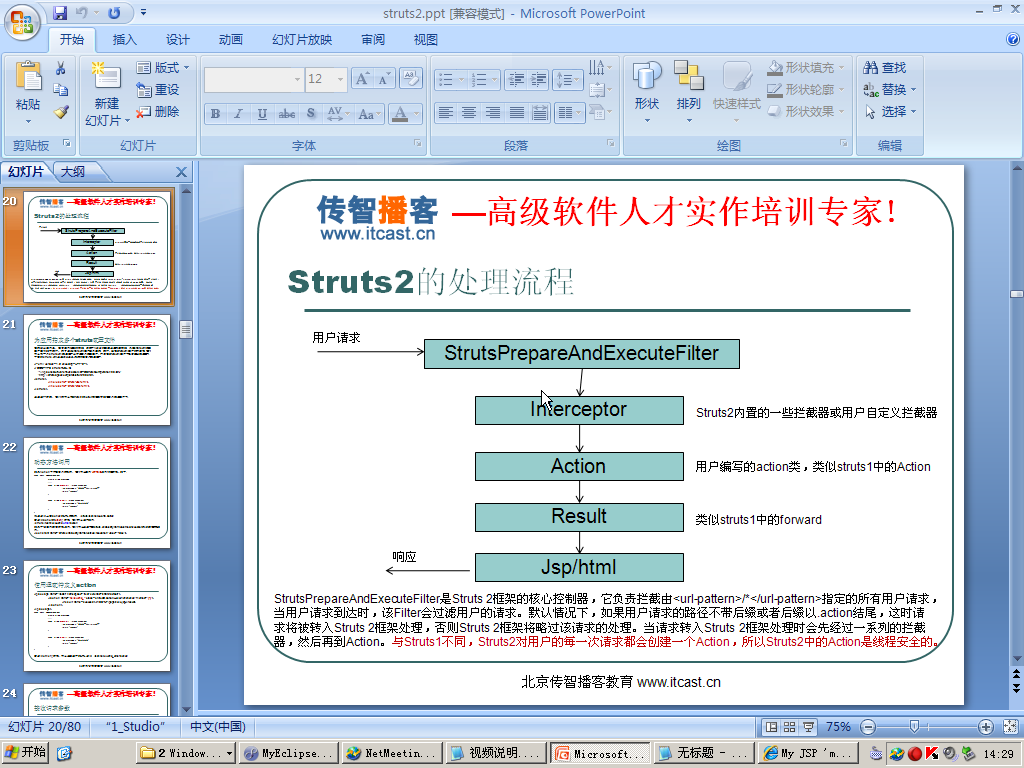Screen dimensions: 1024x768
Task: Toggle align text right
Action: [x=493, y=113]
